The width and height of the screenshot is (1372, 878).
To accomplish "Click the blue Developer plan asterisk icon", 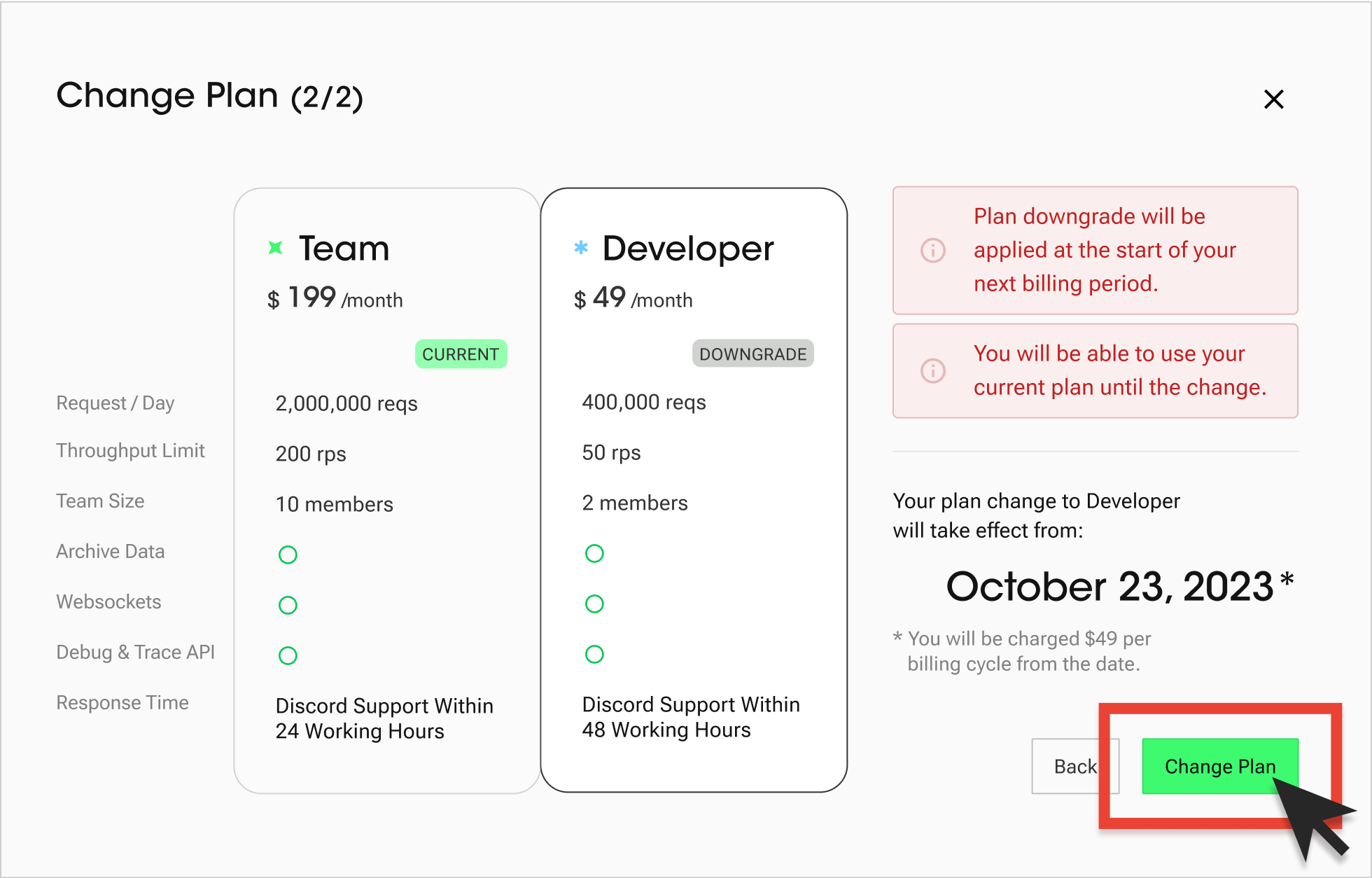I will tap(581, 247).
